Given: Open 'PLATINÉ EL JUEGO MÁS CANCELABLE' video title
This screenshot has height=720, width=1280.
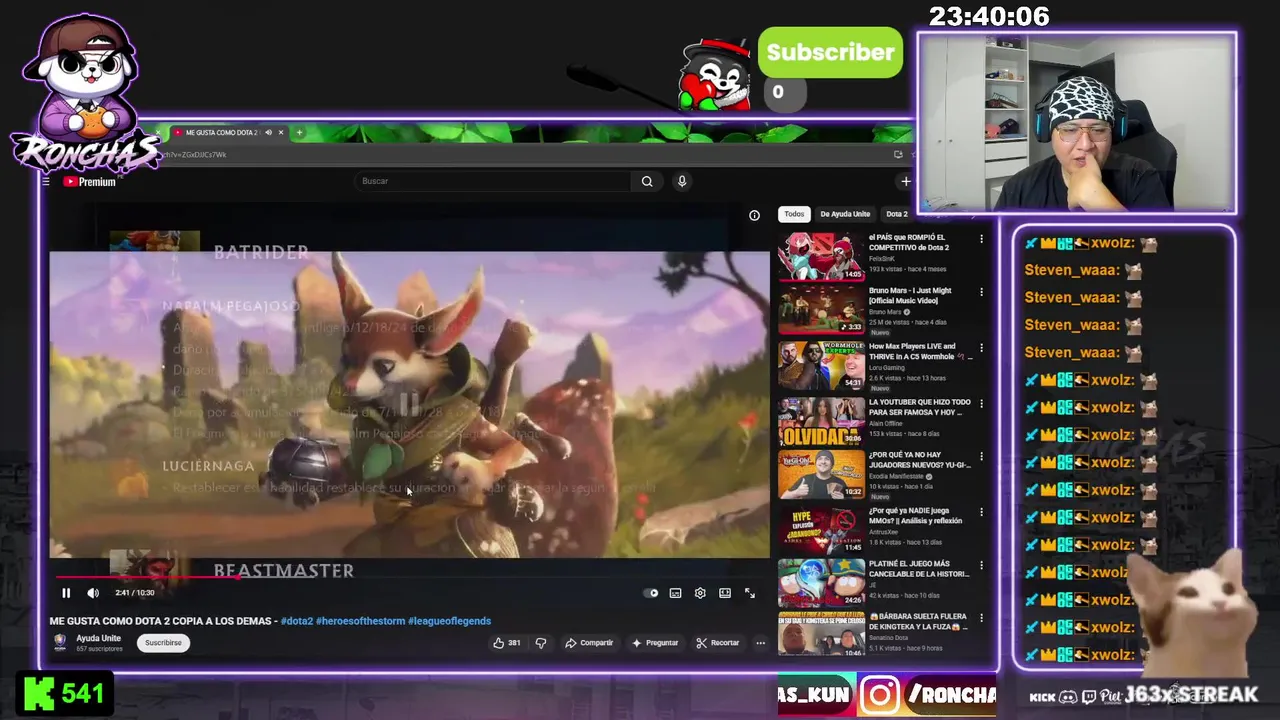Looking at the screenshot, I should 919,569.
